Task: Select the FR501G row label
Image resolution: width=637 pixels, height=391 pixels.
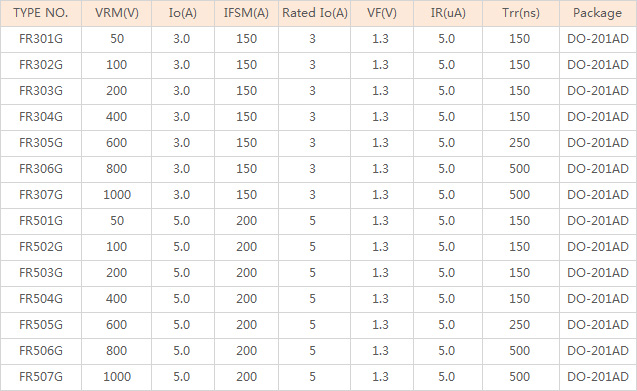Action: click(x=41, y=221)
